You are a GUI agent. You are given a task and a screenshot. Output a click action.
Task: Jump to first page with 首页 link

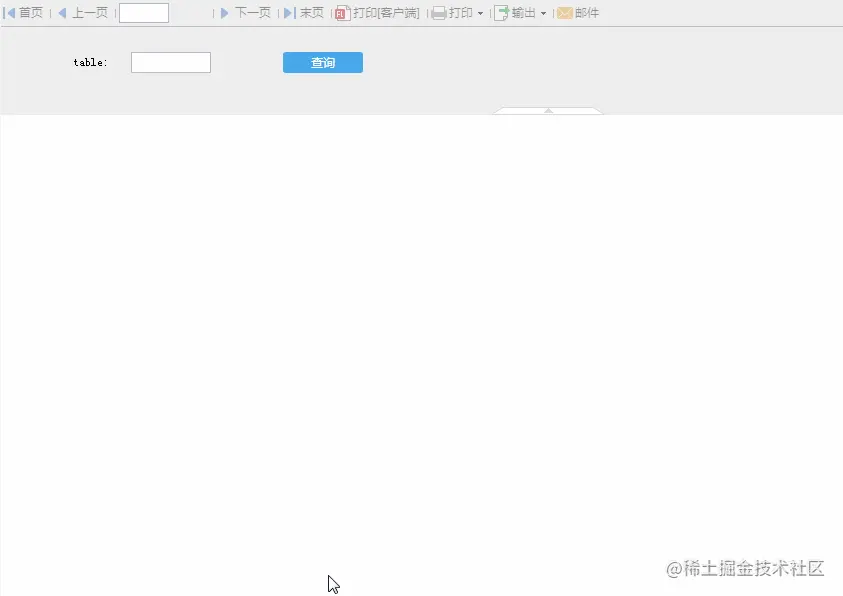coord(24,12)
